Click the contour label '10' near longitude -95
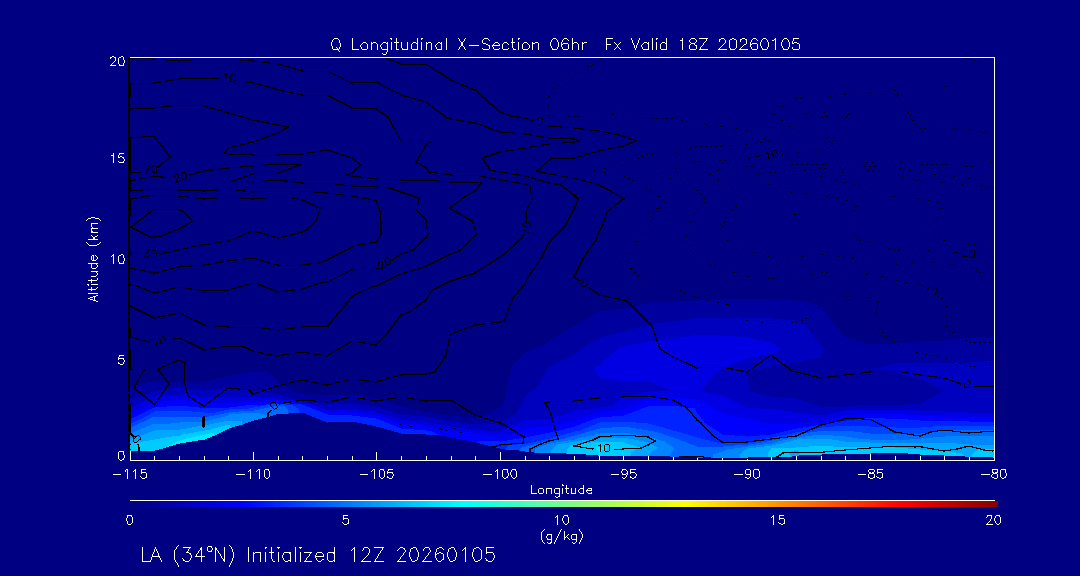Image resolution: width=1080 pixels, height=576 pixels. pos(604,447)
